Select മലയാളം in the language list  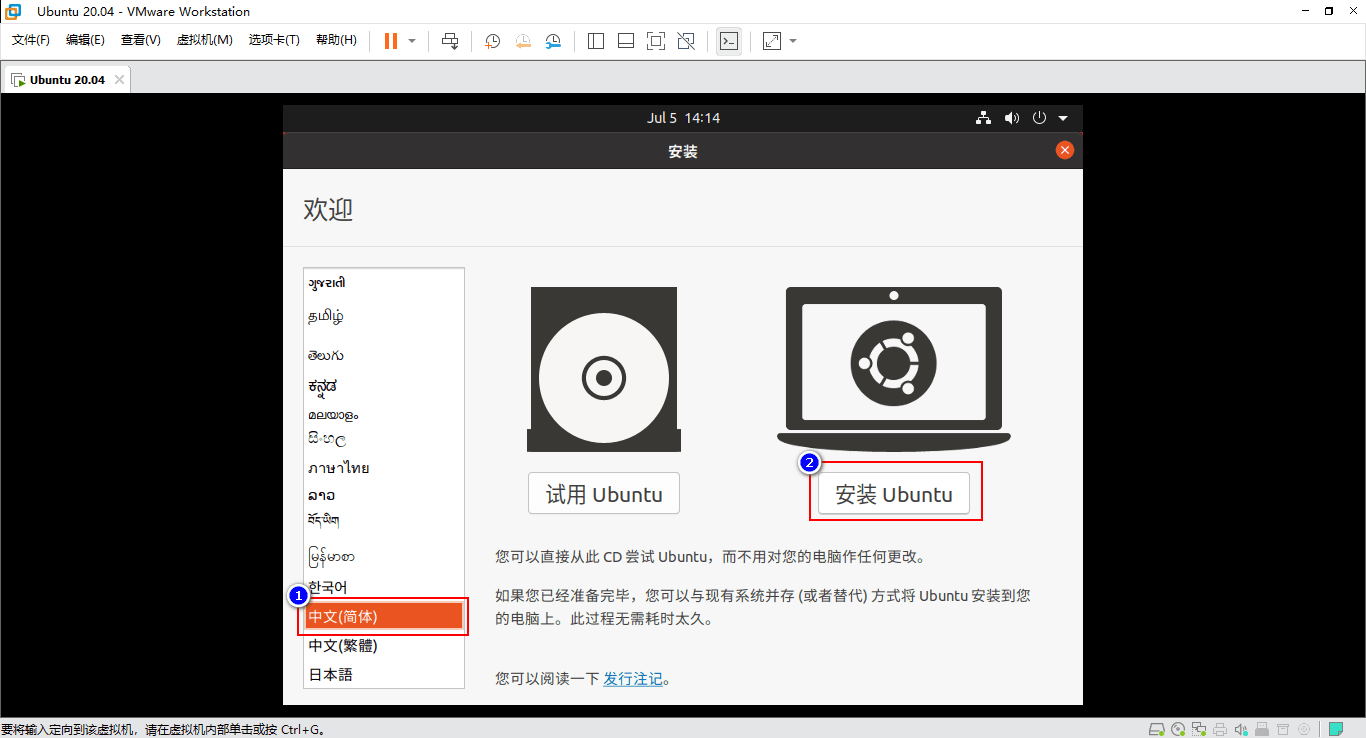coord(384,414)
